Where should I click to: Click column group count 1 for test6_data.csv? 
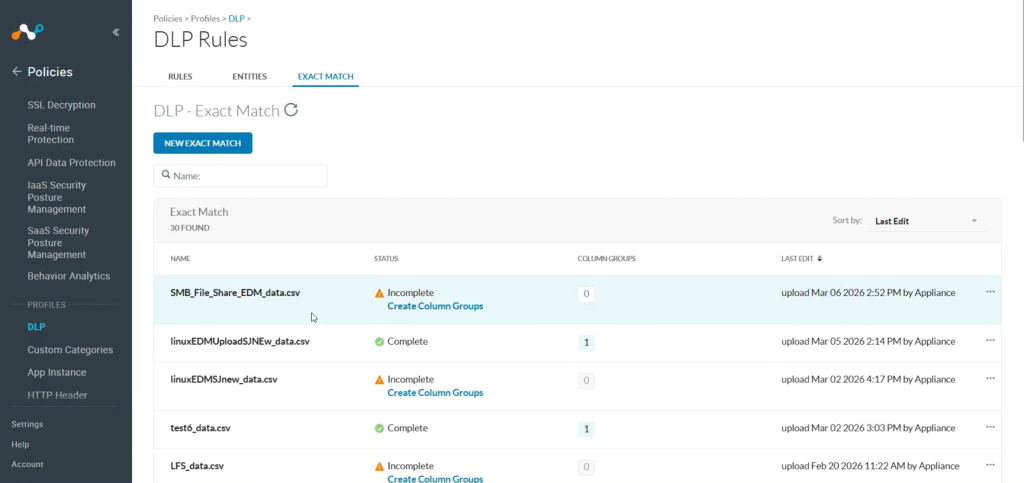click(586, 429)
